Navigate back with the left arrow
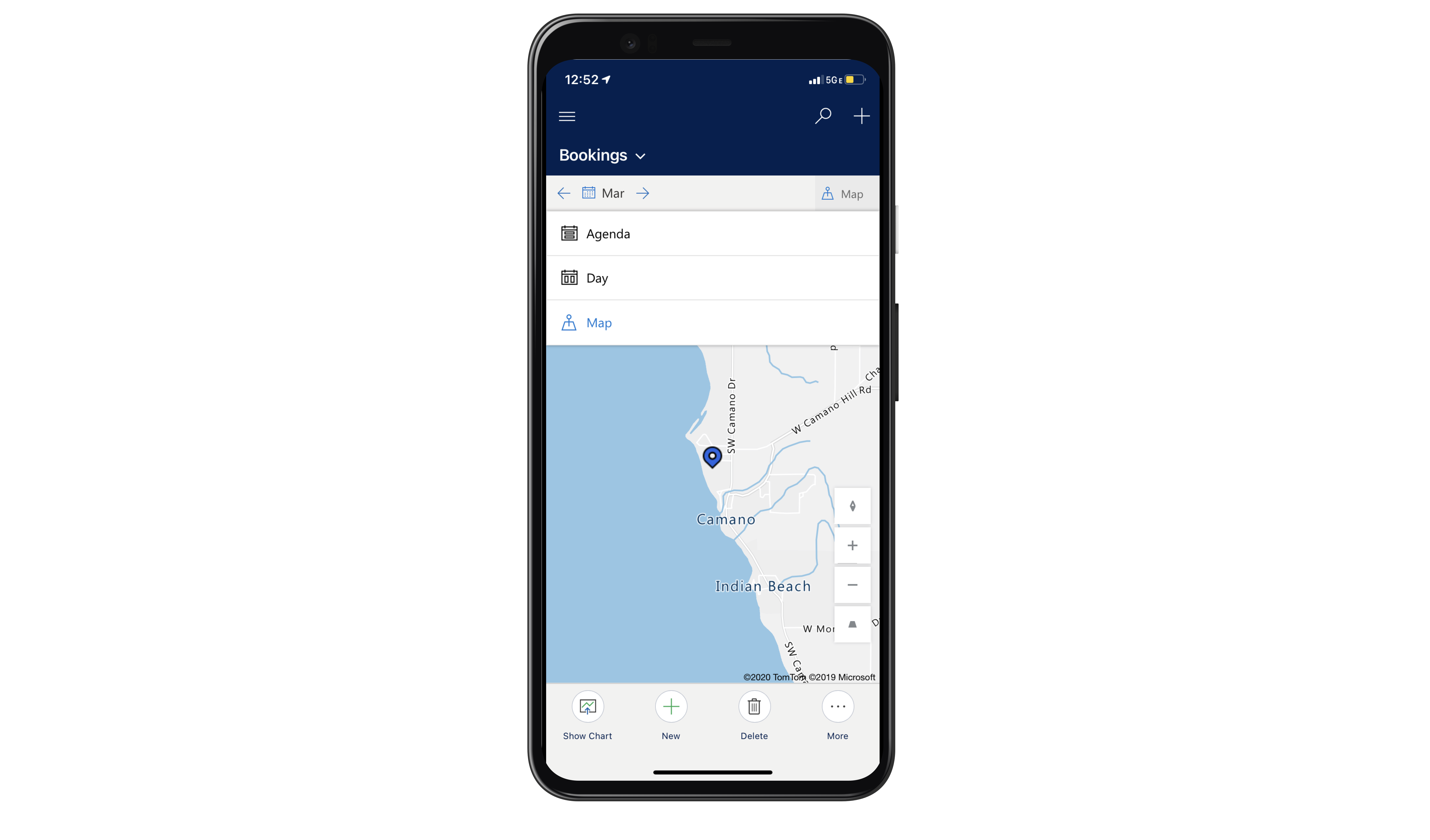The image size is (1430, 840). click(563, 193)
